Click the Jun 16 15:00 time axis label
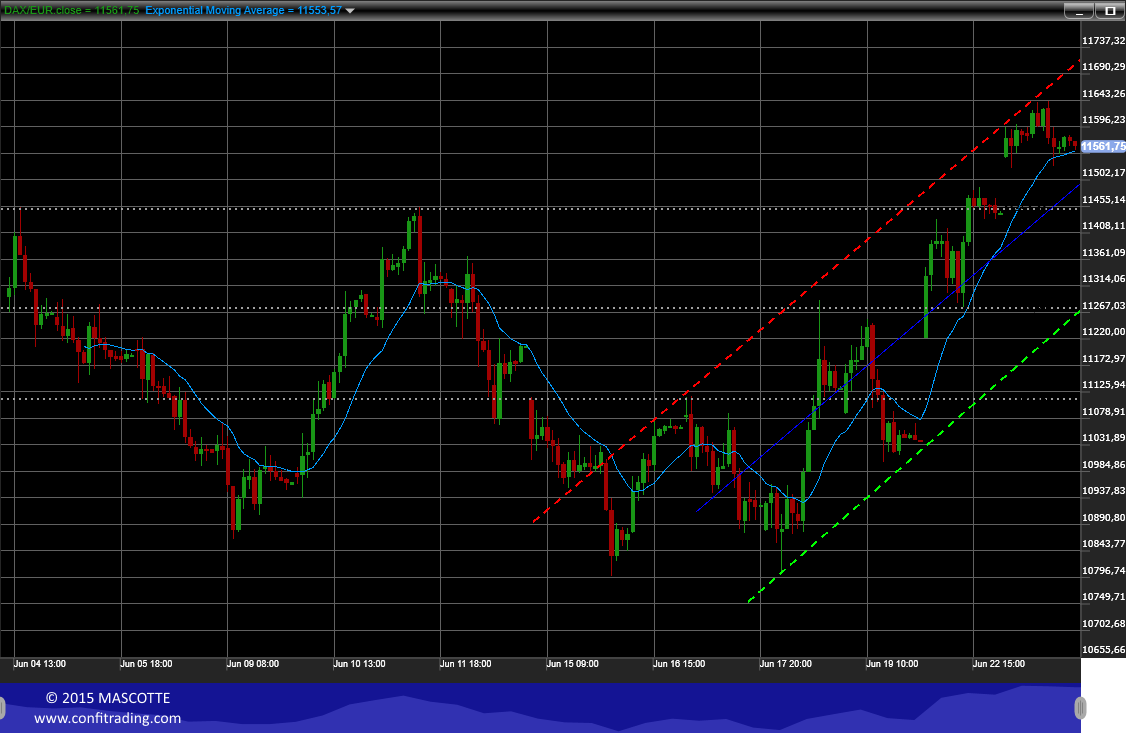Screen dimensions: 1126x733 [679, 664]
